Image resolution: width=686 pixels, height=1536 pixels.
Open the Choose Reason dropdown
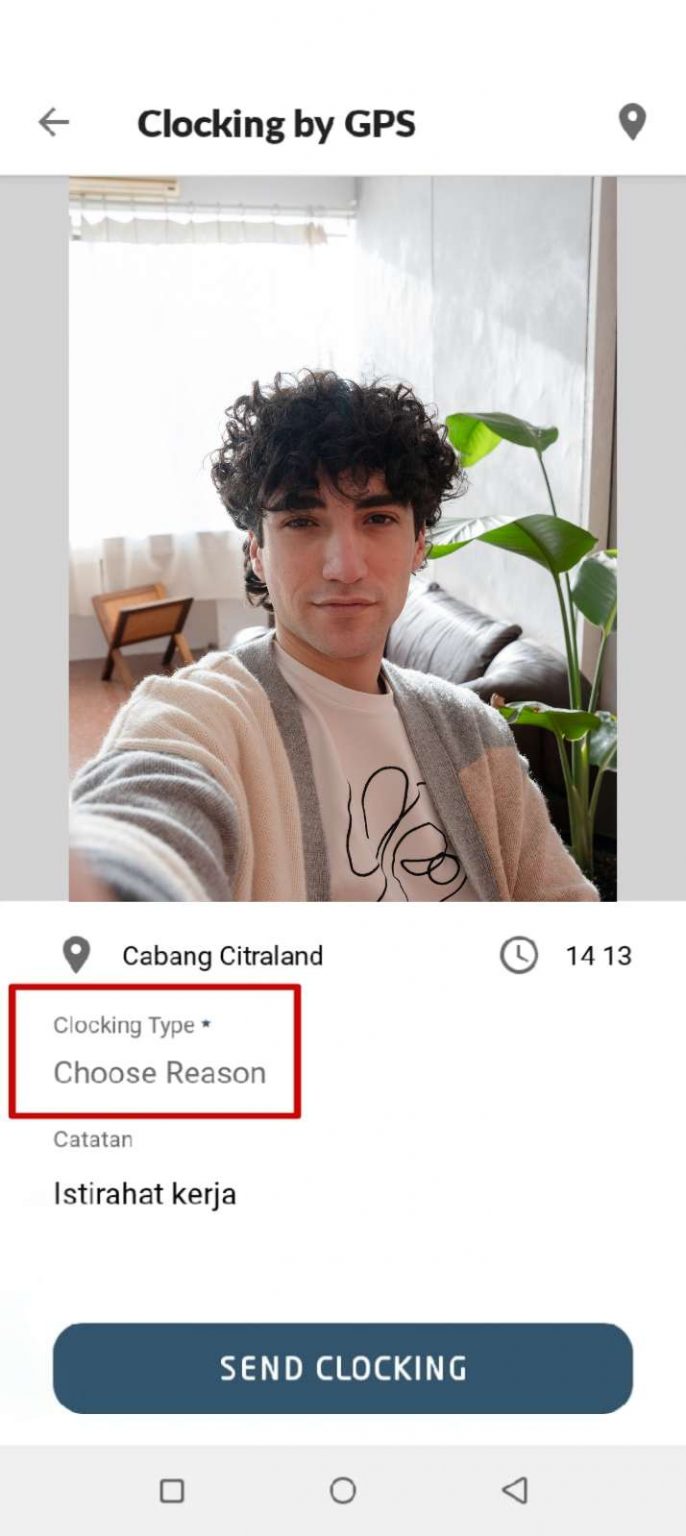(160, 1073)
